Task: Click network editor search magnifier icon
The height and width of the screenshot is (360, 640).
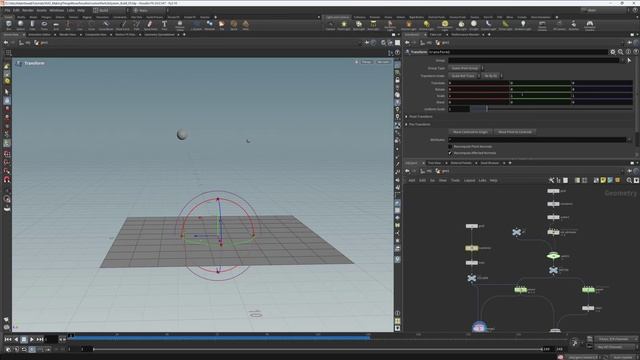Action: 629,180
